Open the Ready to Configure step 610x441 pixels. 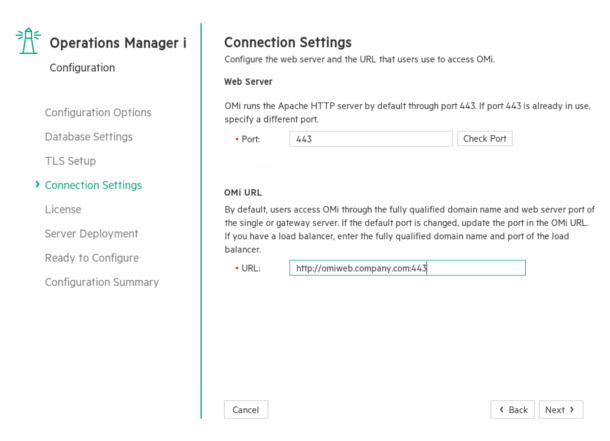[92, 258]
